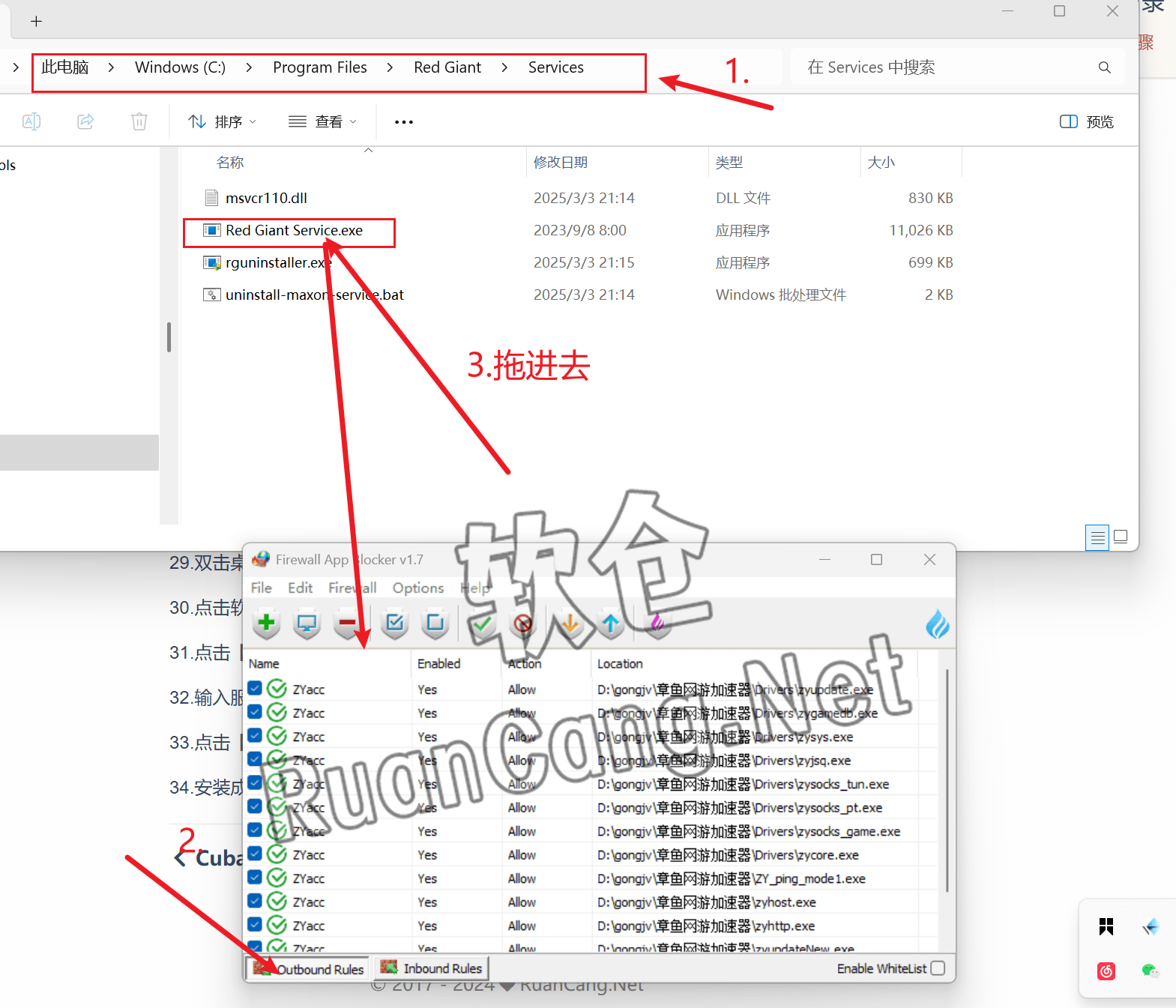
Task: Click the purple flame firewall settings icon
Action: (x=657, y=623)
